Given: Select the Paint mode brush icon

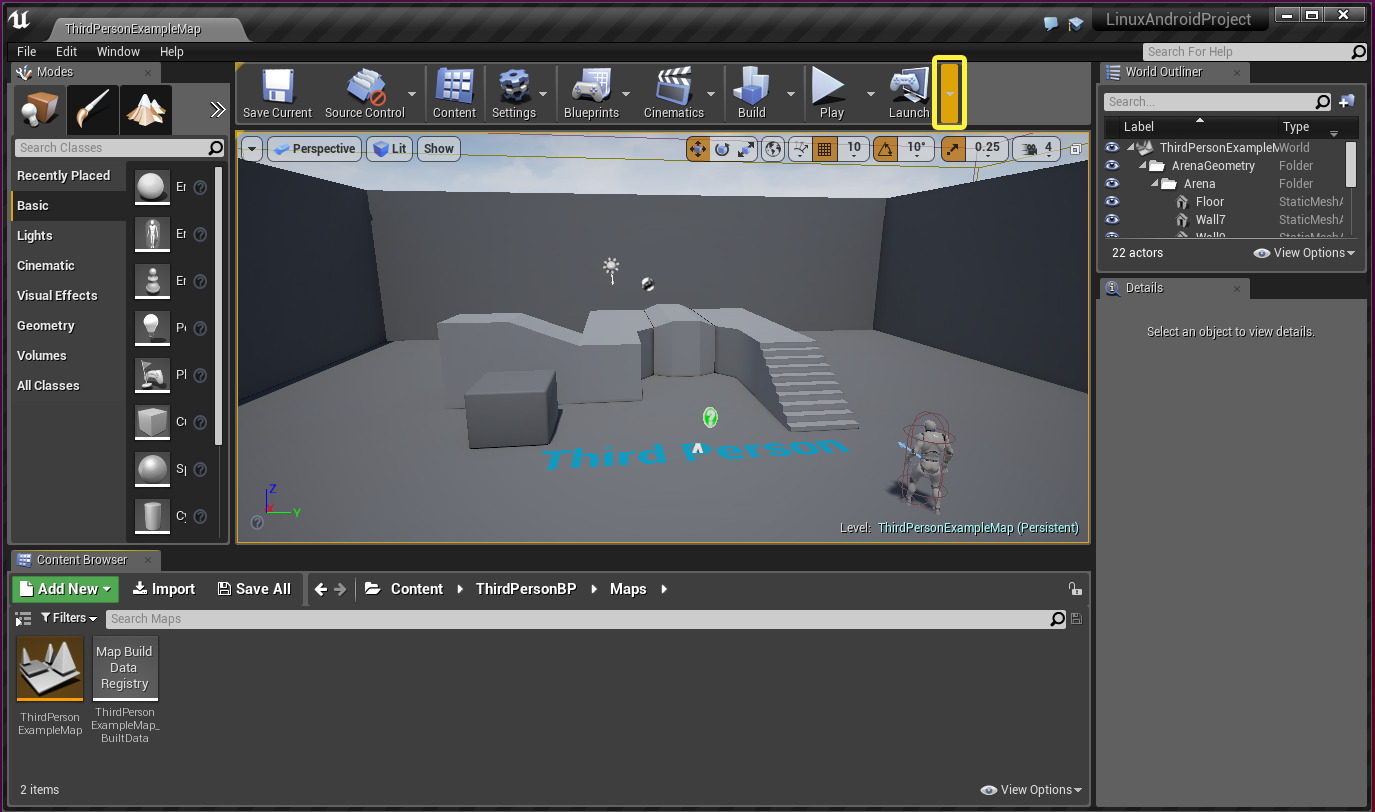Looking at the screenshot, I should [92, 110].
